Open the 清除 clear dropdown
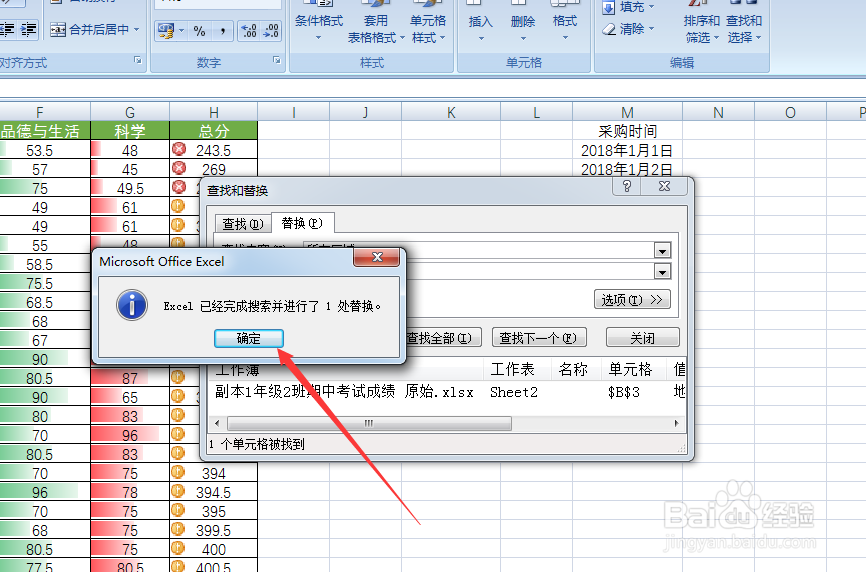866x572 pixels. click(x=628, y=29)
